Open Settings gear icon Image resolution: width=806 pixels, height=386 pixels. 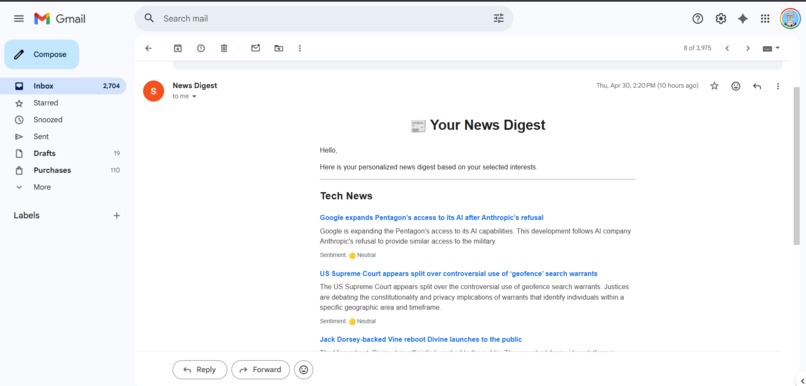[721, 19]
